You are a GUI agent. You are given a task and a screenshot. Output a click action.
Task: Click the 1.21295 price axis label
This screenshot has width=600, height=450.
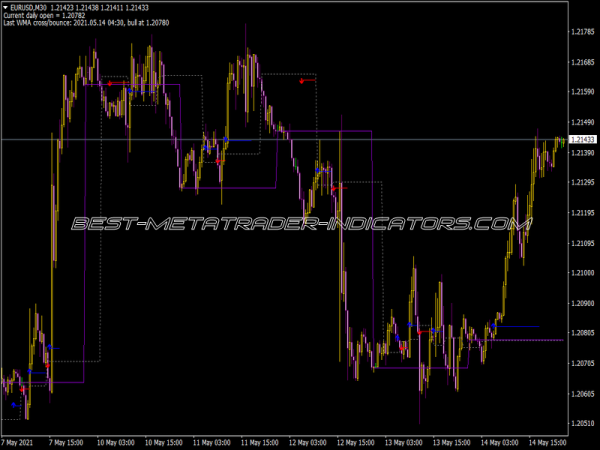pos(582,182)
